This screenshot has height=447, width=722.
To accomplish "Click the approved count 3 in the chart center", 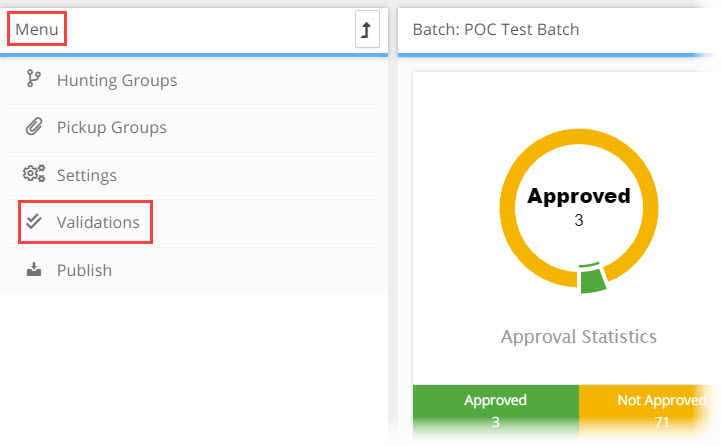I will coord(579,220).
